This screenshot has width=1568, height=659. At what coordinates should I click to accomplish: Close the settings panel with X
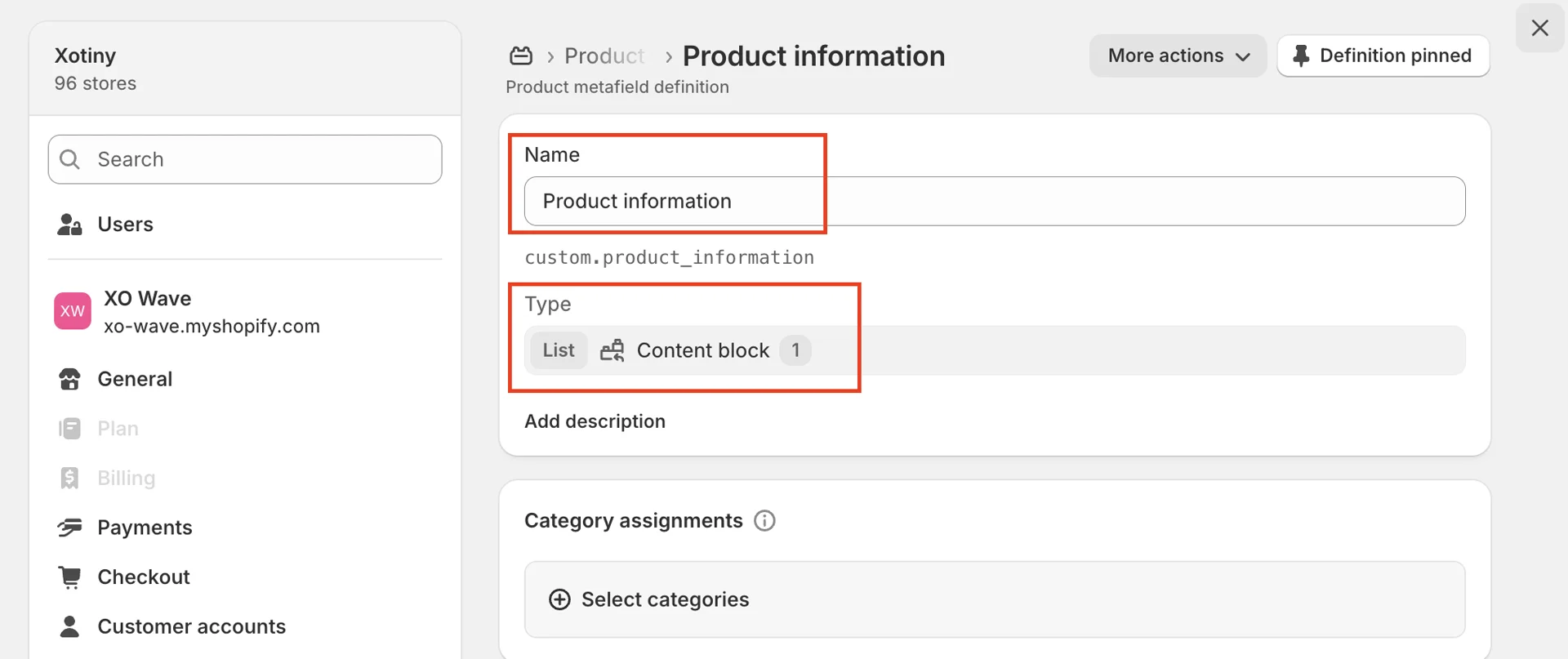click(1540, 28)
